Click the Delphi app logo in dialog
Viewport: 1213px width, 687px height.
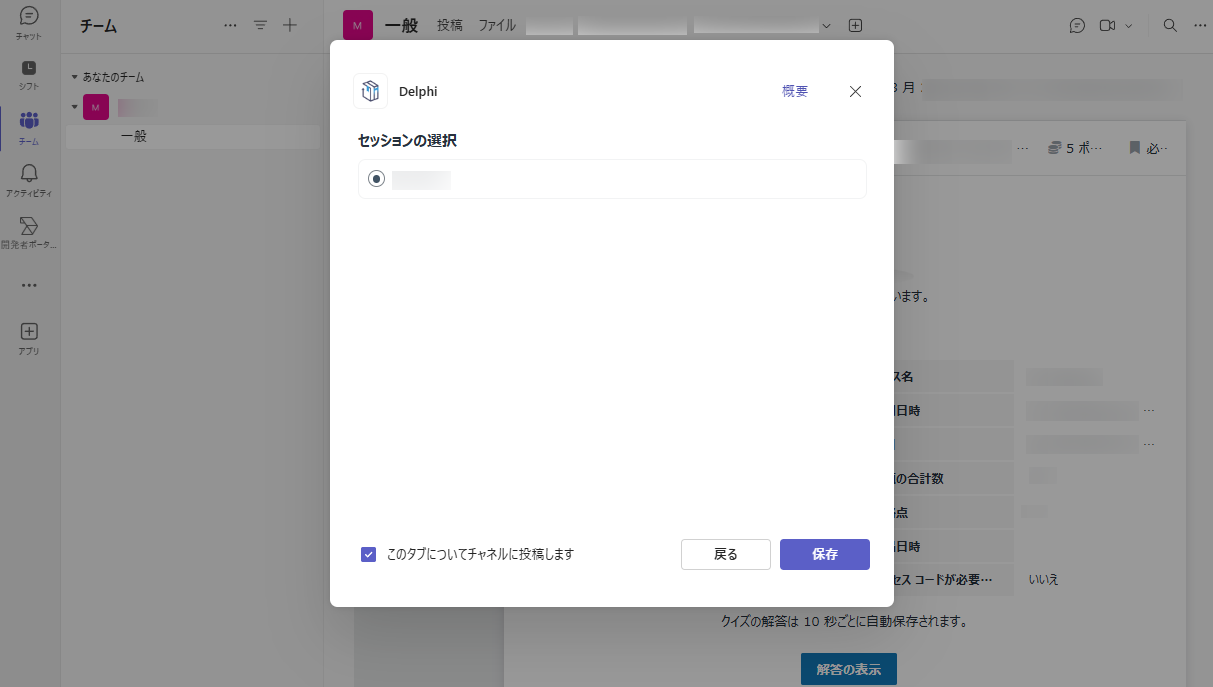pyautogui.click(x=371, y=91)
